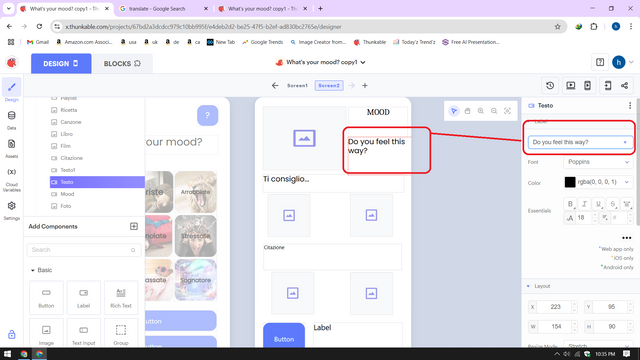The image size is (640, 360).
Task: Open the Design sidebar brush icon
Action: [11, 87]
